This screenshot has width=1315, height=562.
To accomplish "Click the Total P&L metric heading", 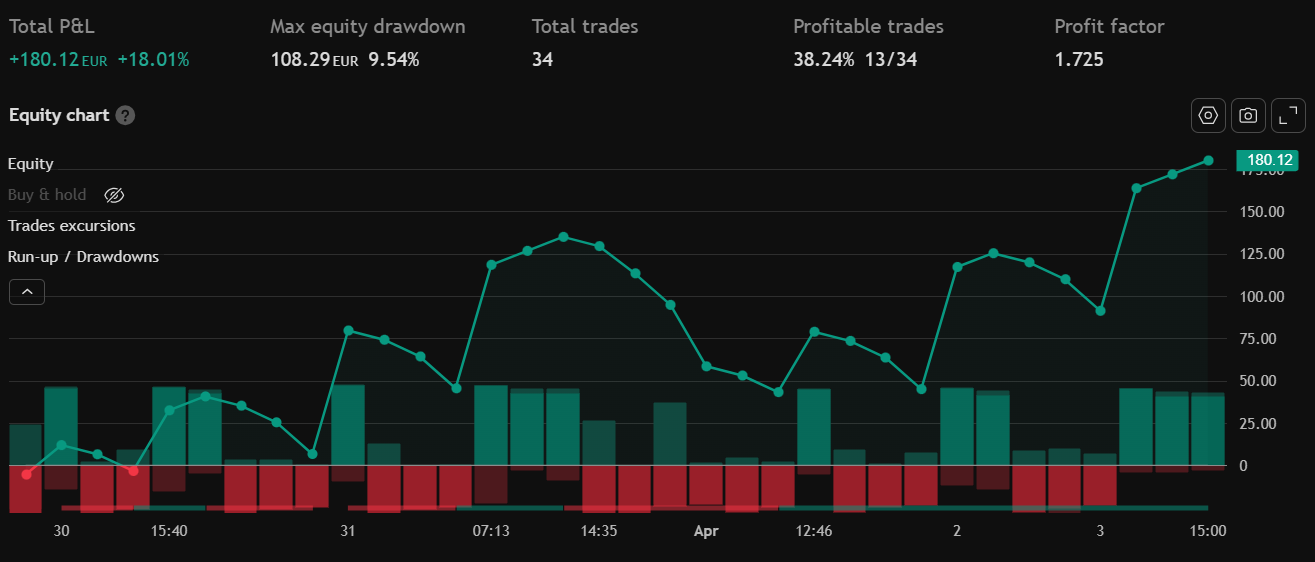I will 52,27.
